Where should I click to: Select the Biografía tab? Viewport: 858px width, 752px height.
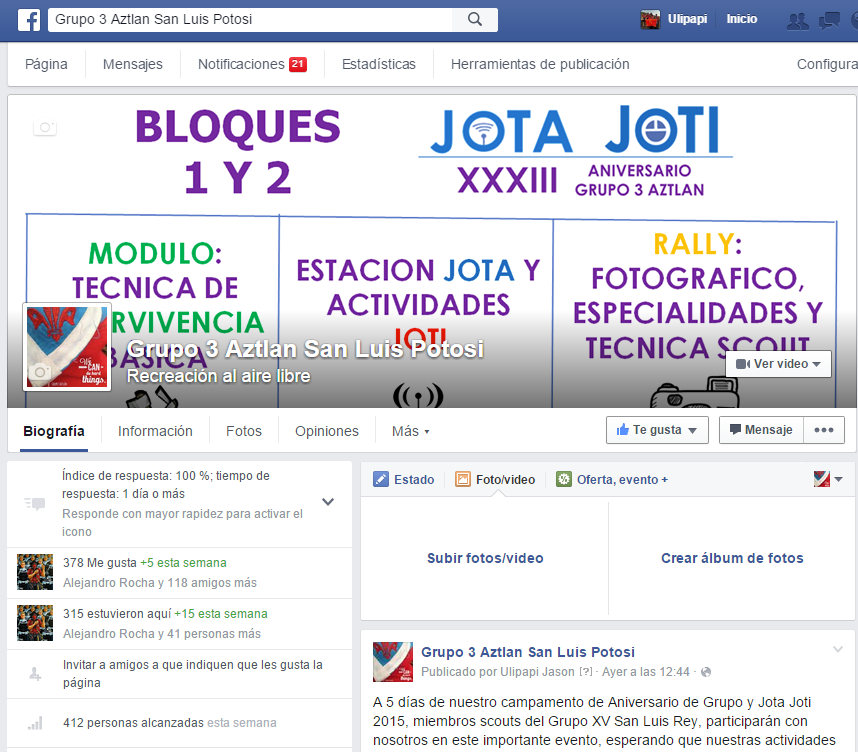54,431
